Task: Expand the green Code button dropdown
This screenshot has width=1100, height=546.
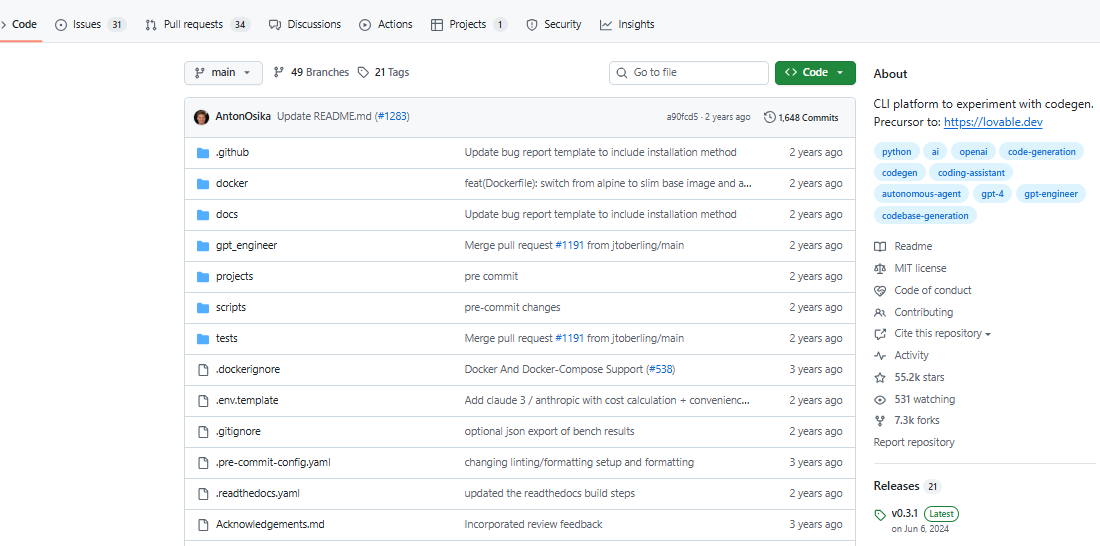Action: point(815,72)
